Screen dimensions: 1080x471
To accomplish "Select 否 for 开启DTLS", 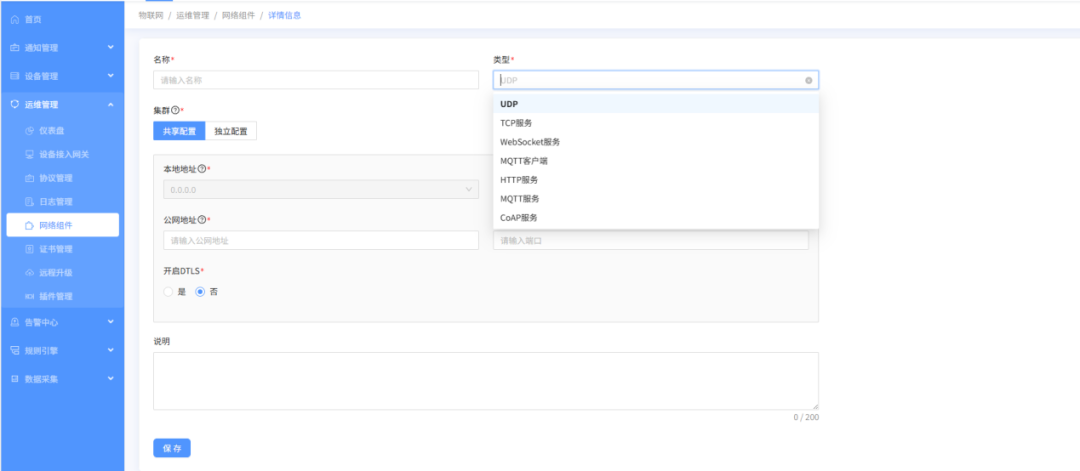I will tap(200, 291).
